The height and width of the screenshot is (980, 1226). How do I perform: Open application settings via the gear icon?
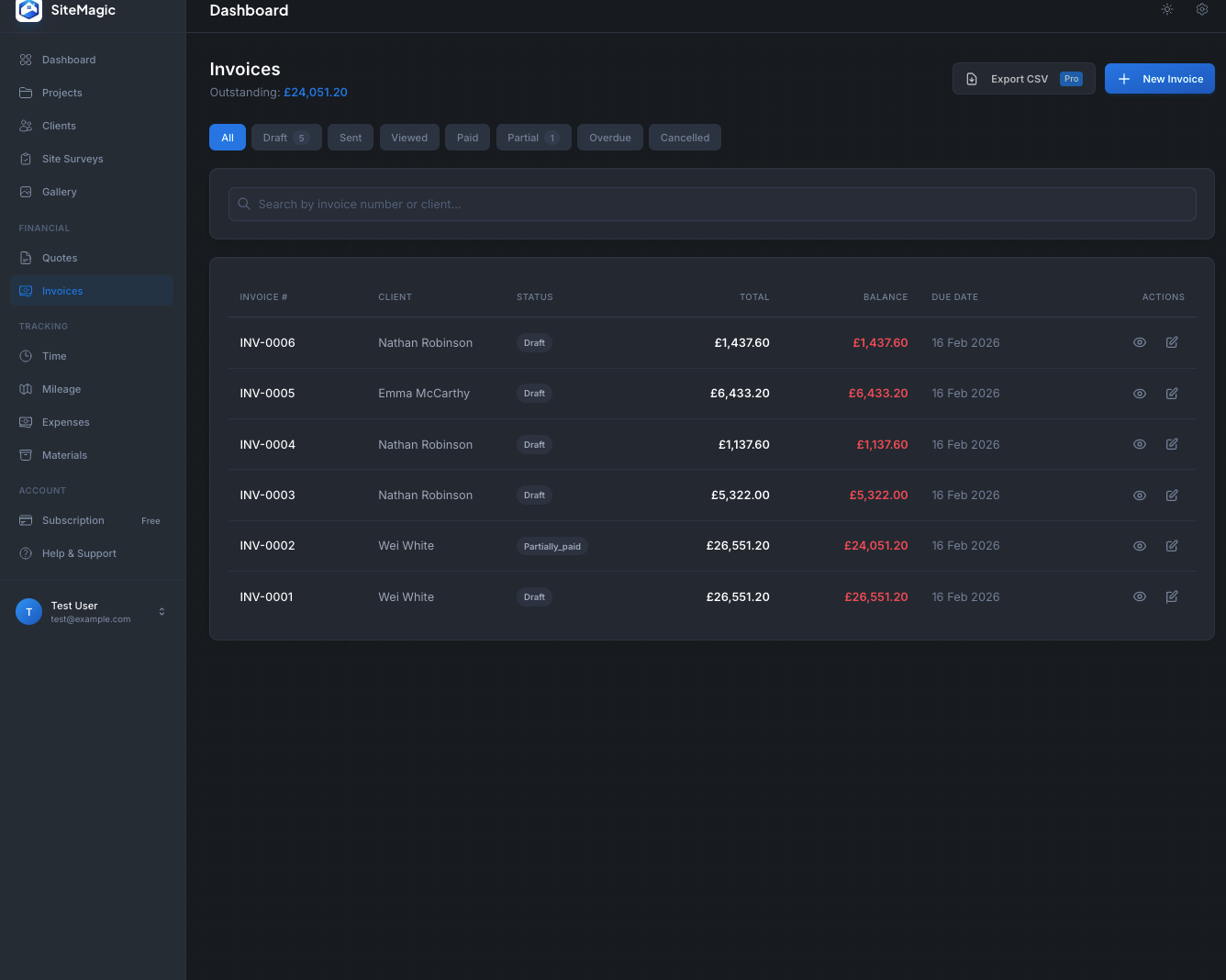pos(1202,9)
